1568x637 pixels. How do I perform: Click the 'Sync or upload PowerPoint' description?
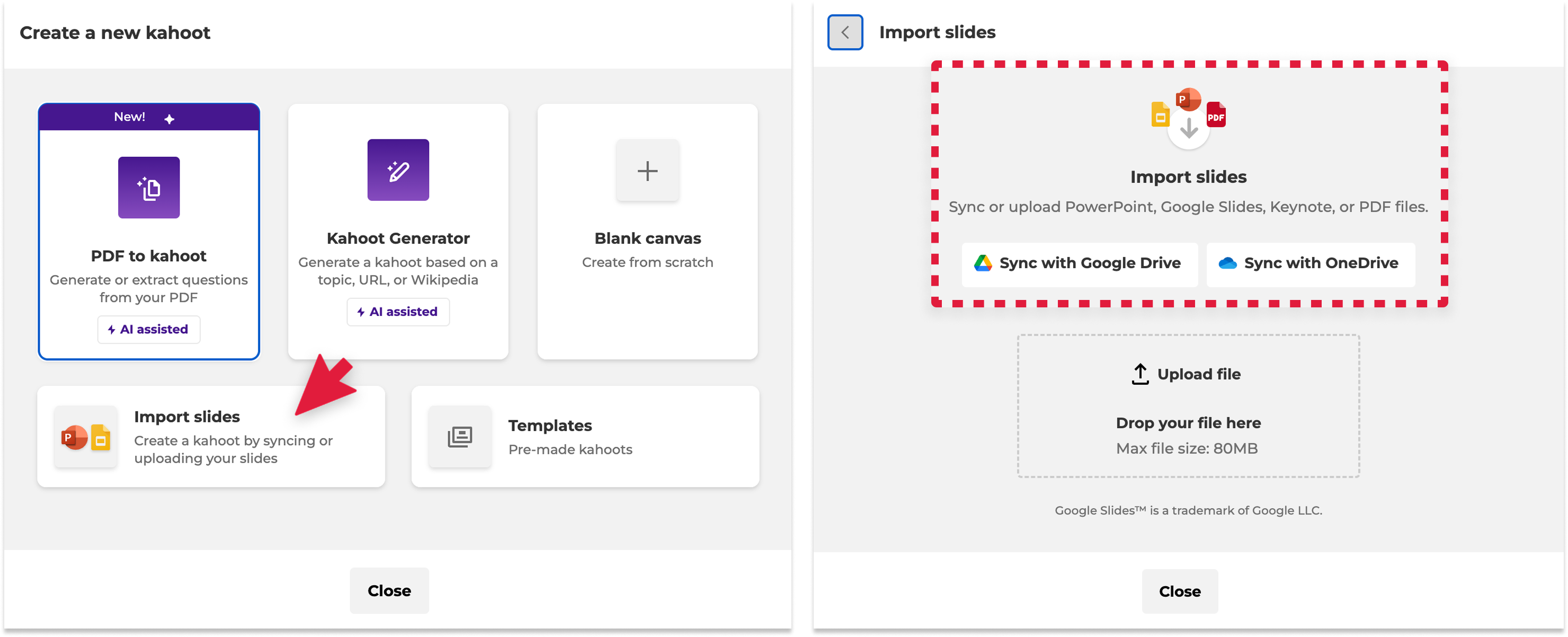[1188, 207]
